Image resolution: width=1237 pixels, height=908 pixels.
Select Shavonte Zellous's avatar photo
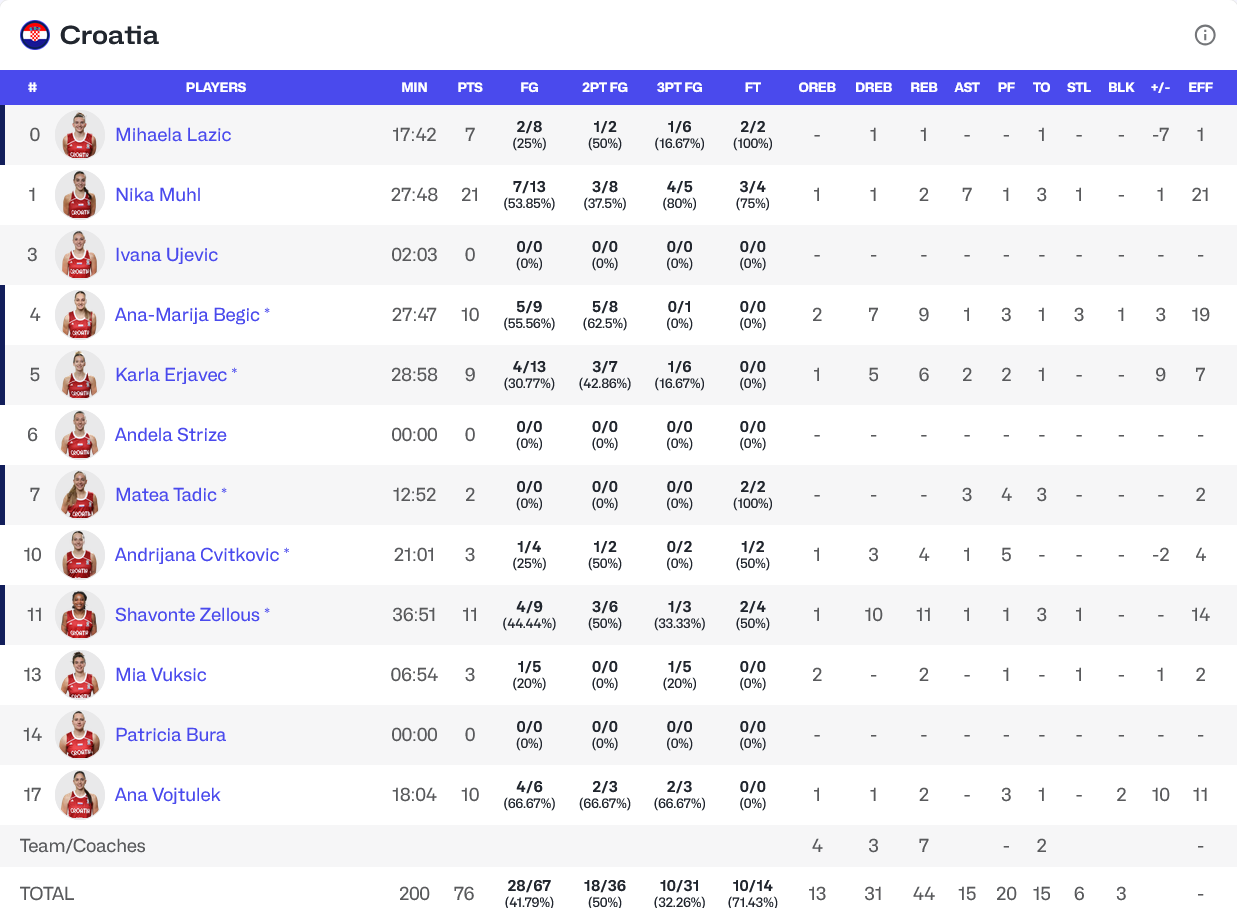[x=80, y=615]
